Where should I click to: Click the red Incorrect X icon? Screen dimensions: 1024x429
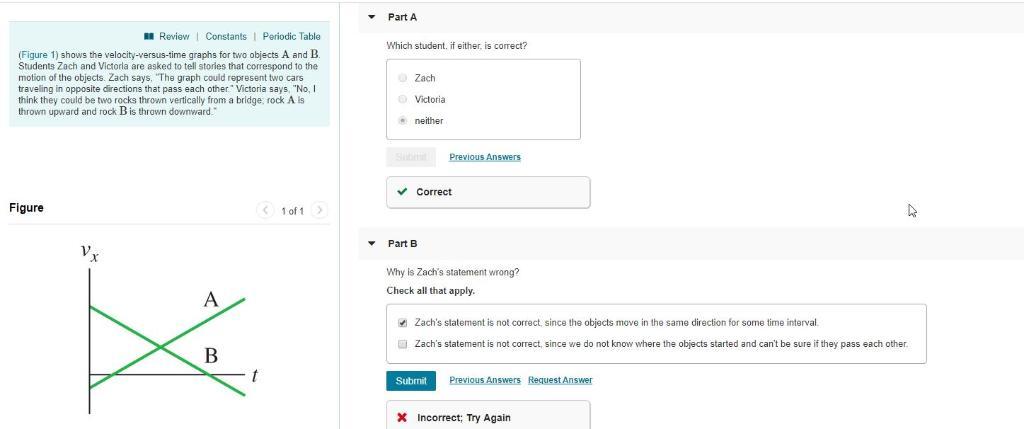click(x=402, y=418)
